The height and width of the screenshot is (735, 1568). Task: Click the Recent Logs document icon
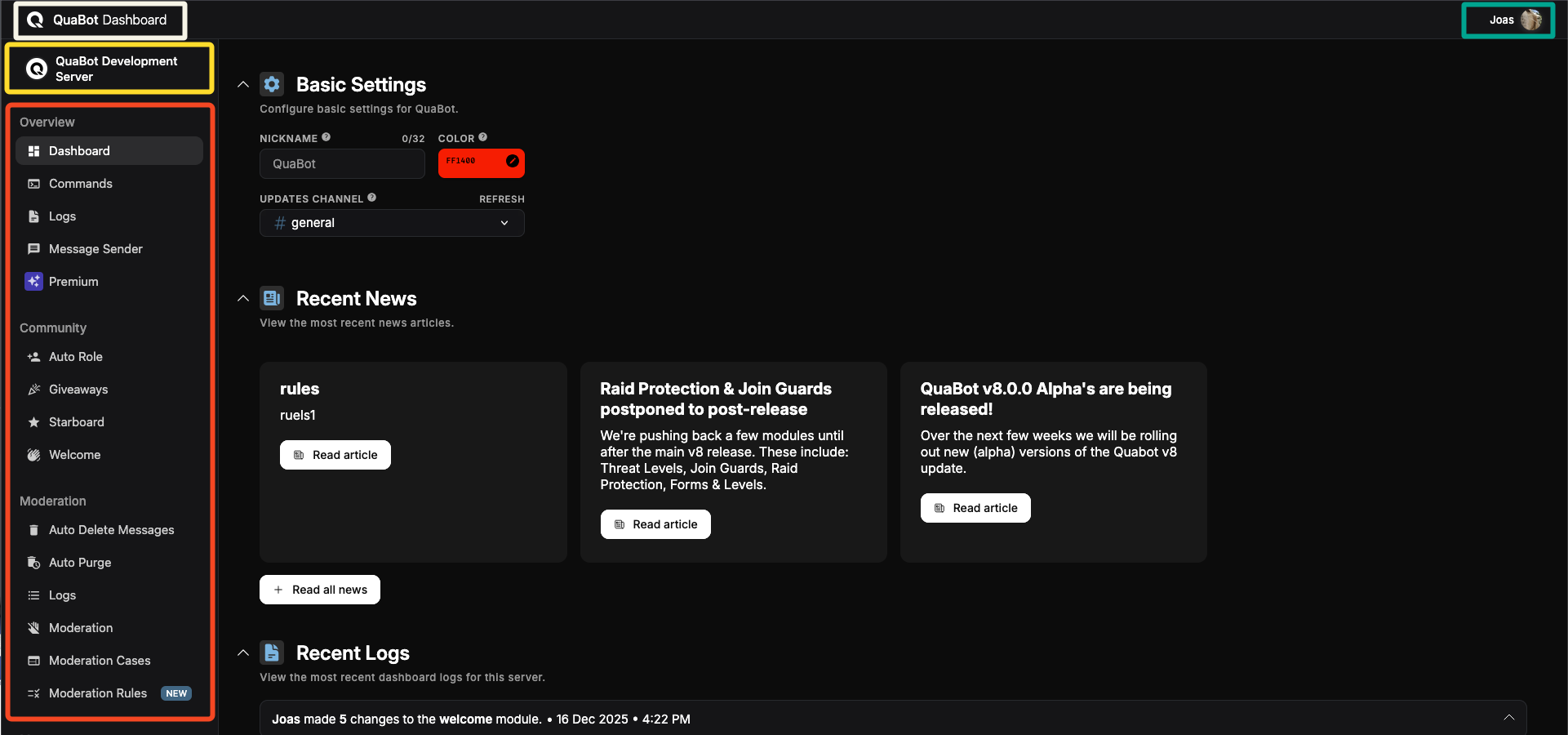tap(272, 653)
